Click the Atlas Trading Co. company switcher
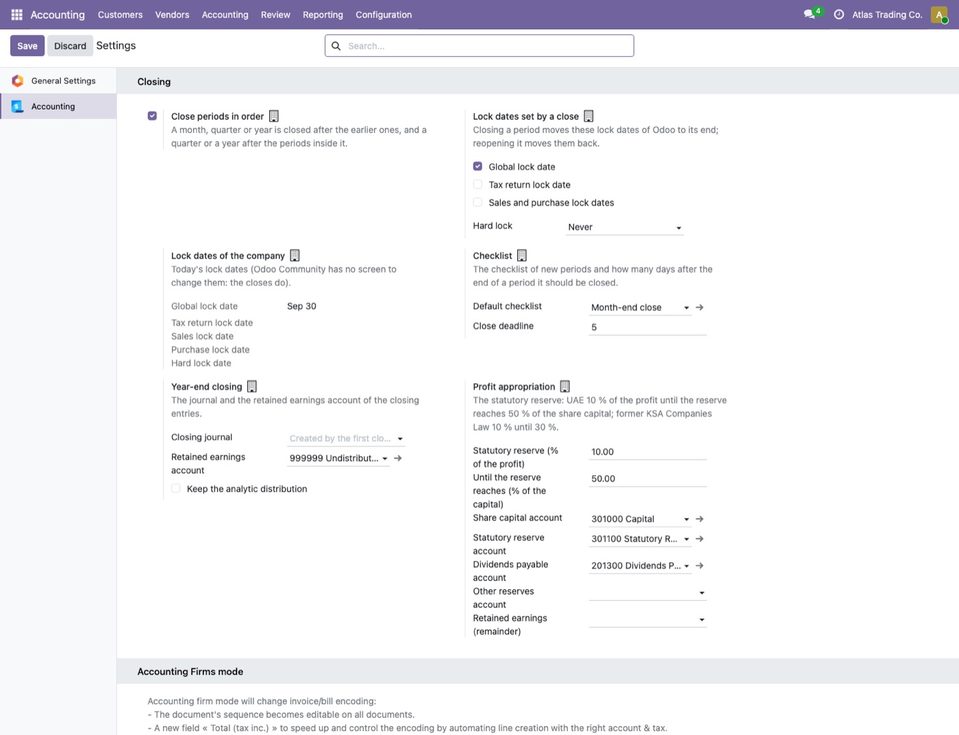The height and width of the screenshot is (735, 959). coord(887,15)
